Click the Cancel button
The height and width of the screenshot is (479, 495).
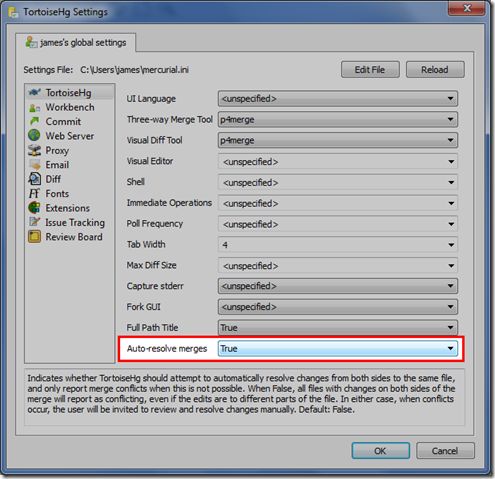445,451
